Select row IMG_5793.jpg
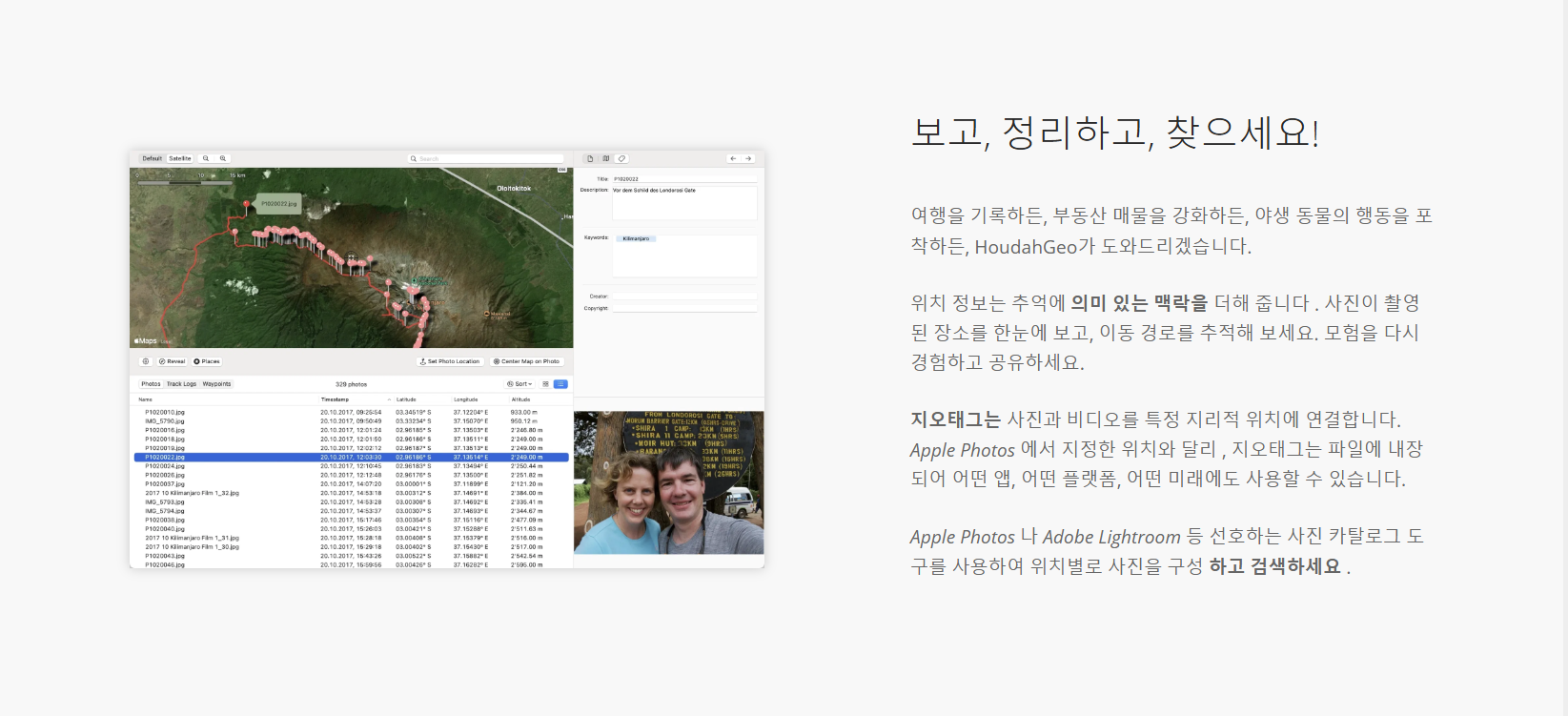Viewport: 1568px width, 716px height. coord(352,501)
